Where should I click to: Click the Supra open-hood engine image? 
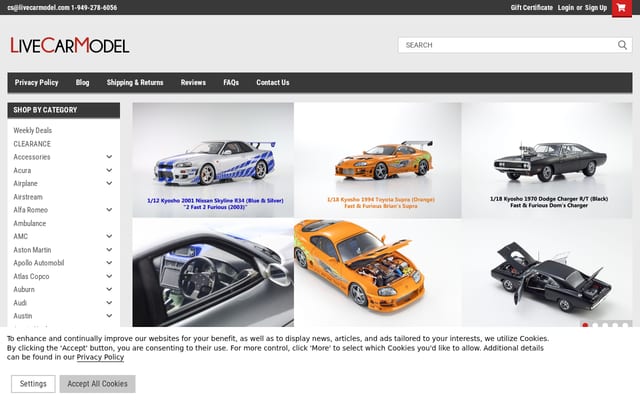click(x=378, y=272)
